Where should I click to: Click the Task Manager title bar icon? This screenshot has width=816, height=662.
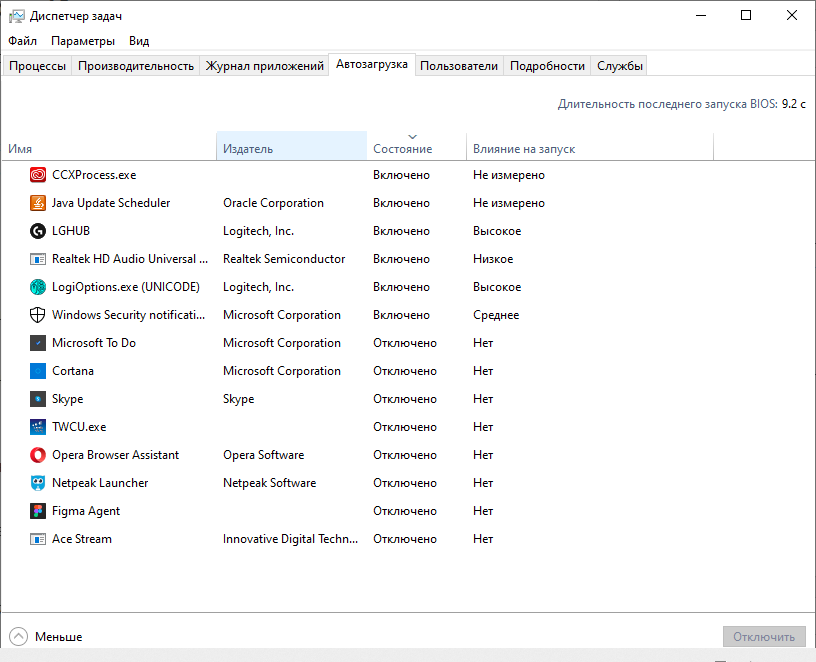17,16
